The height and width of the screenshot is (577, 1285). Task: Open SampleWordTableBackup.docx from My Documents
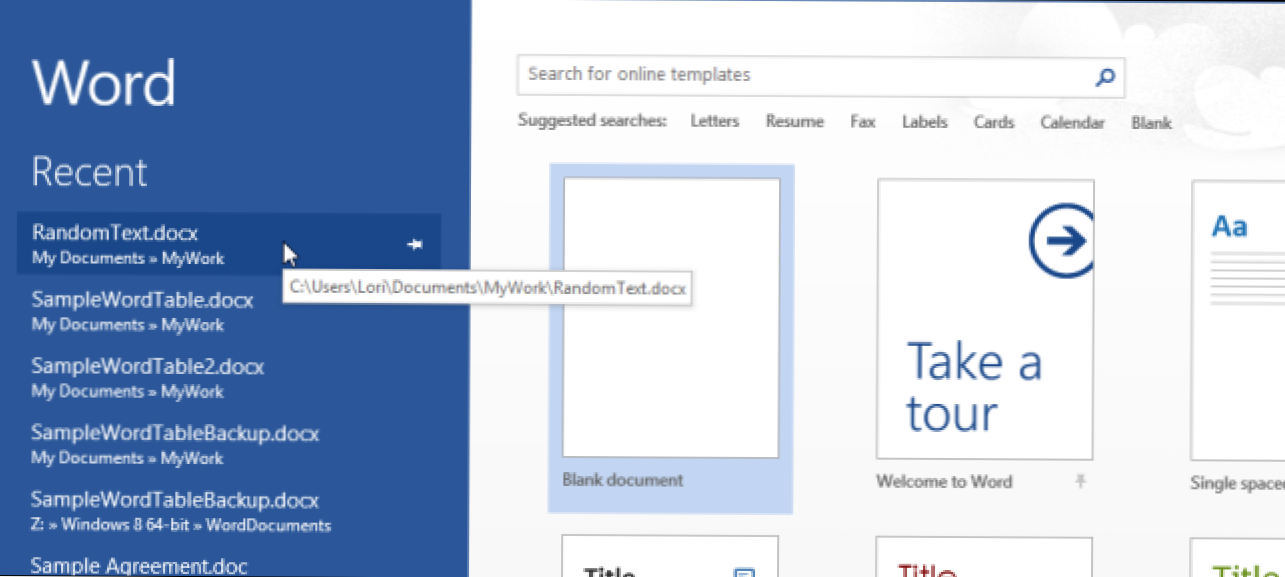tap(175, 434)
